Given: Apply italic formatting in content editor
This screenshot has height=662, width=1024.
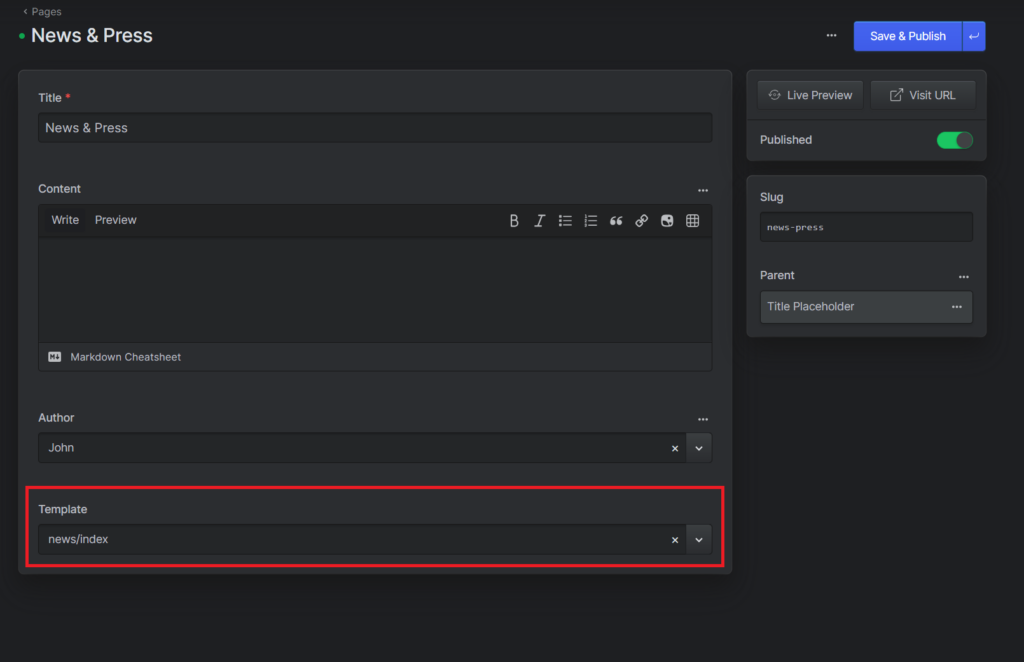Looking at the screenshot, I should pyautogui.click(x=539, y=221).
